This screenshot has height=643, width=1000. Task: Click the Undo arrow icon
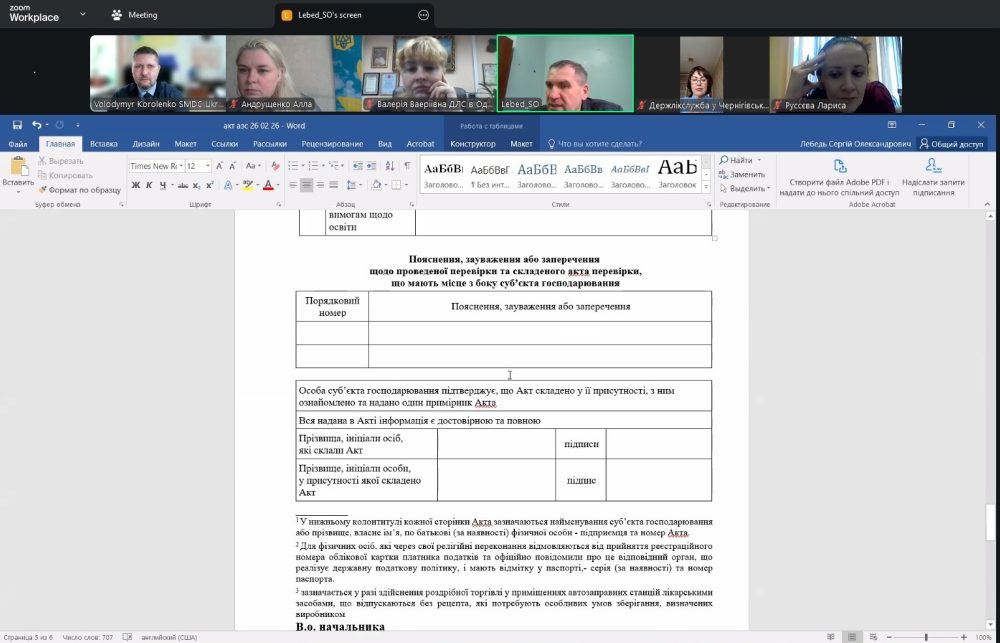37,125
